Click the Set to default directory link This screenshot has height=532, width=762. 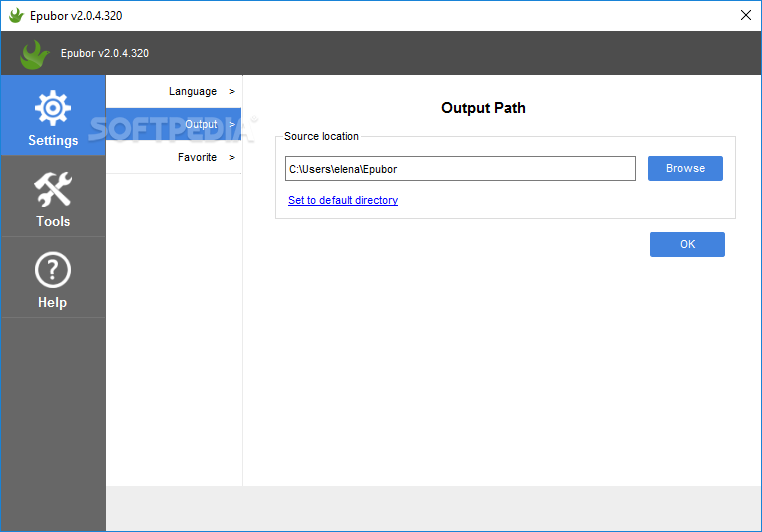(343, 200)
